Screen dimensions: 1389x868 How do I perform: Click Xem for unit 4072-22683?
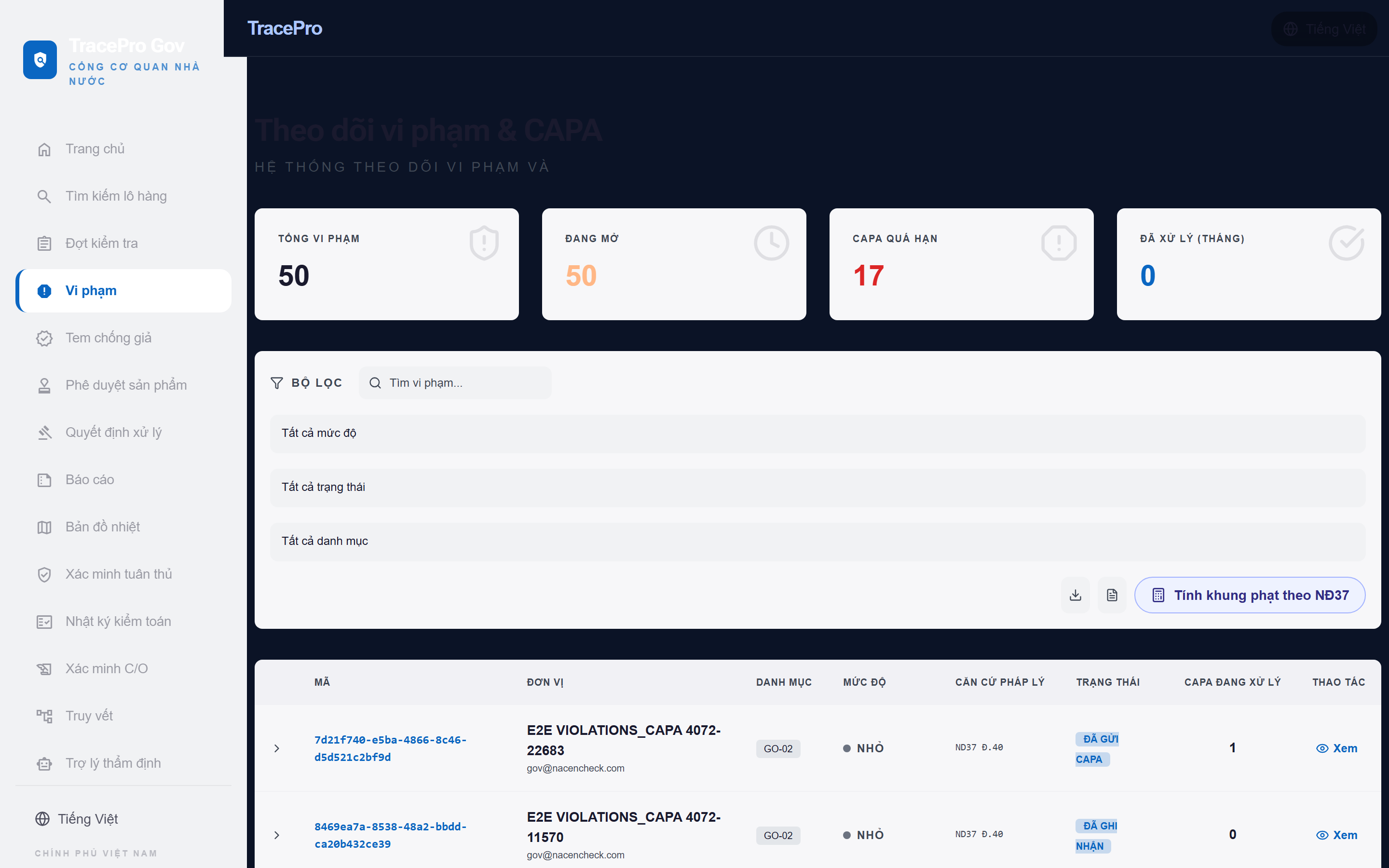point(1337,748)
